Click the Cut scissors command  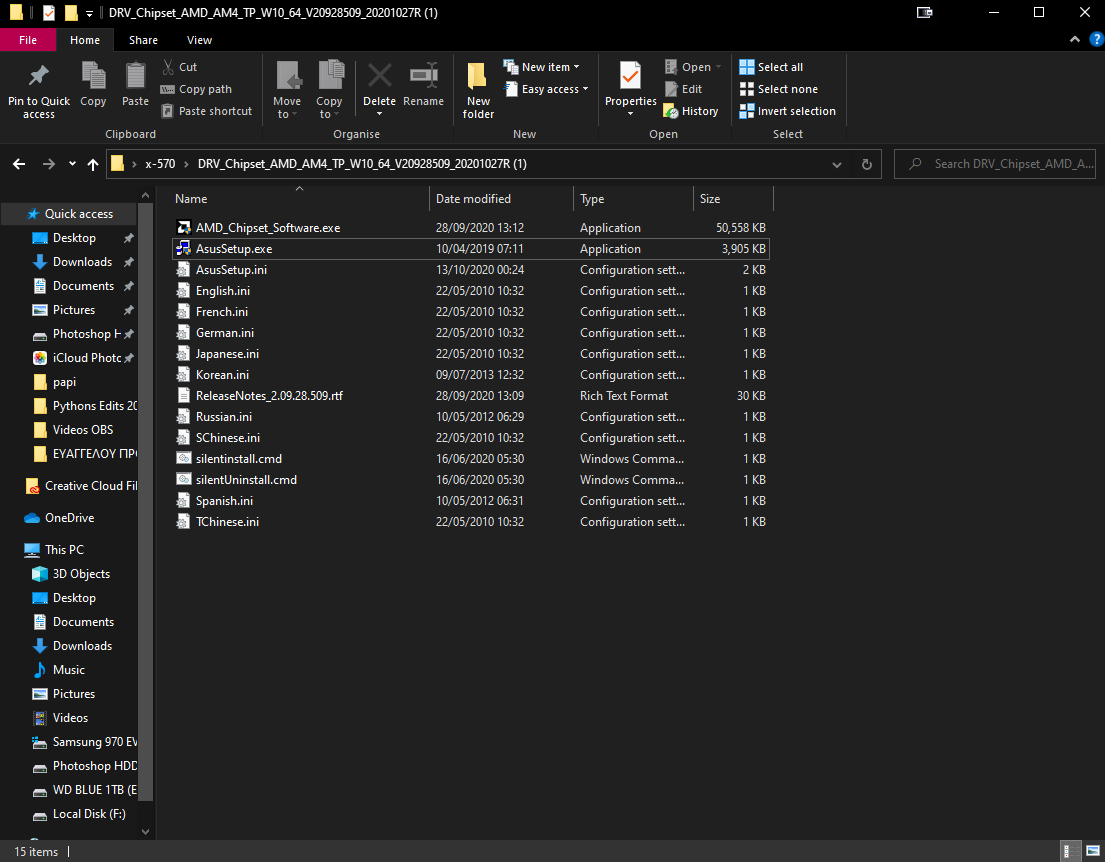(x=180, y=67)
